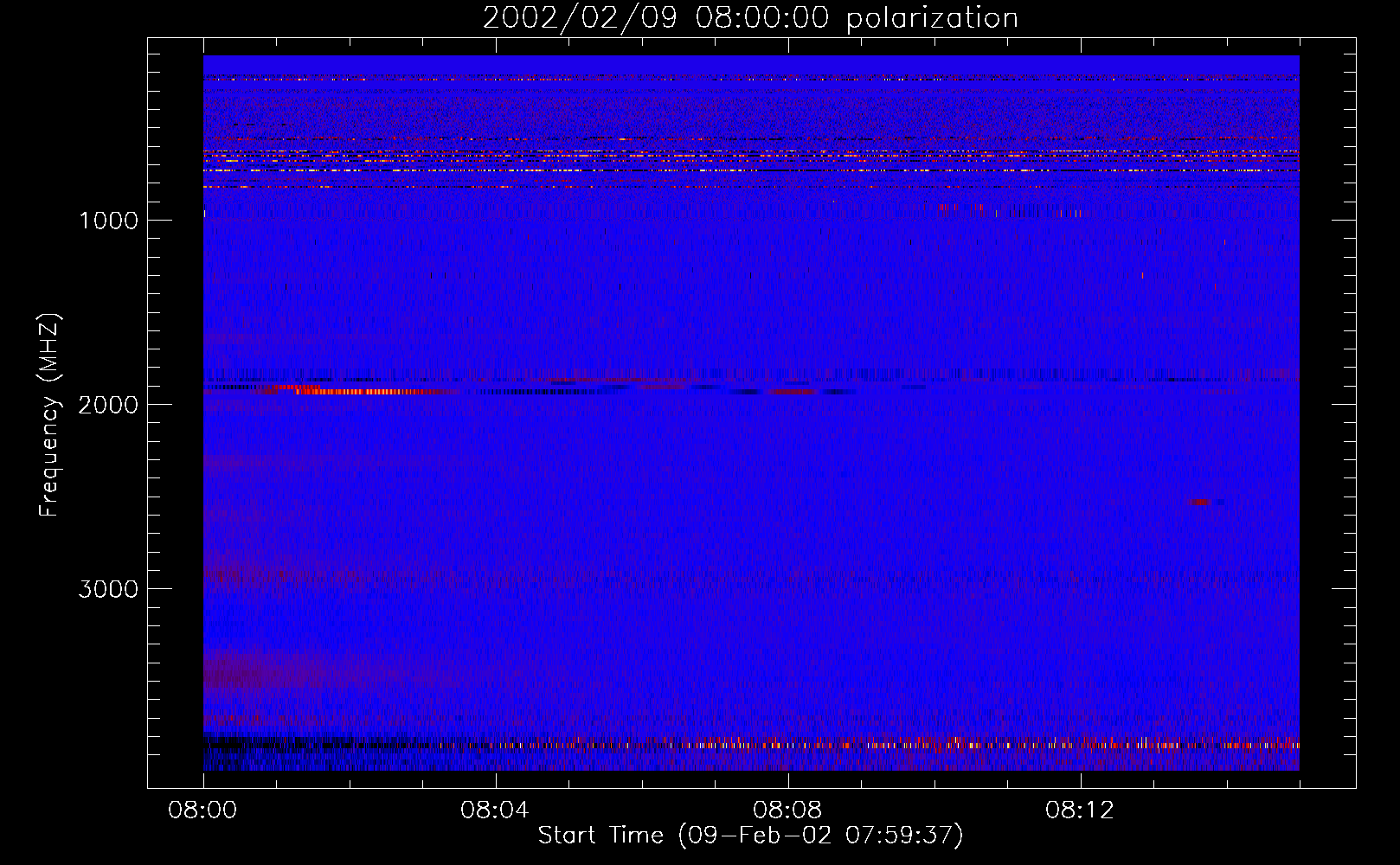Click the 2000 frequency tick label
This screenshot has height=865, width=1400.
[108, 405]
